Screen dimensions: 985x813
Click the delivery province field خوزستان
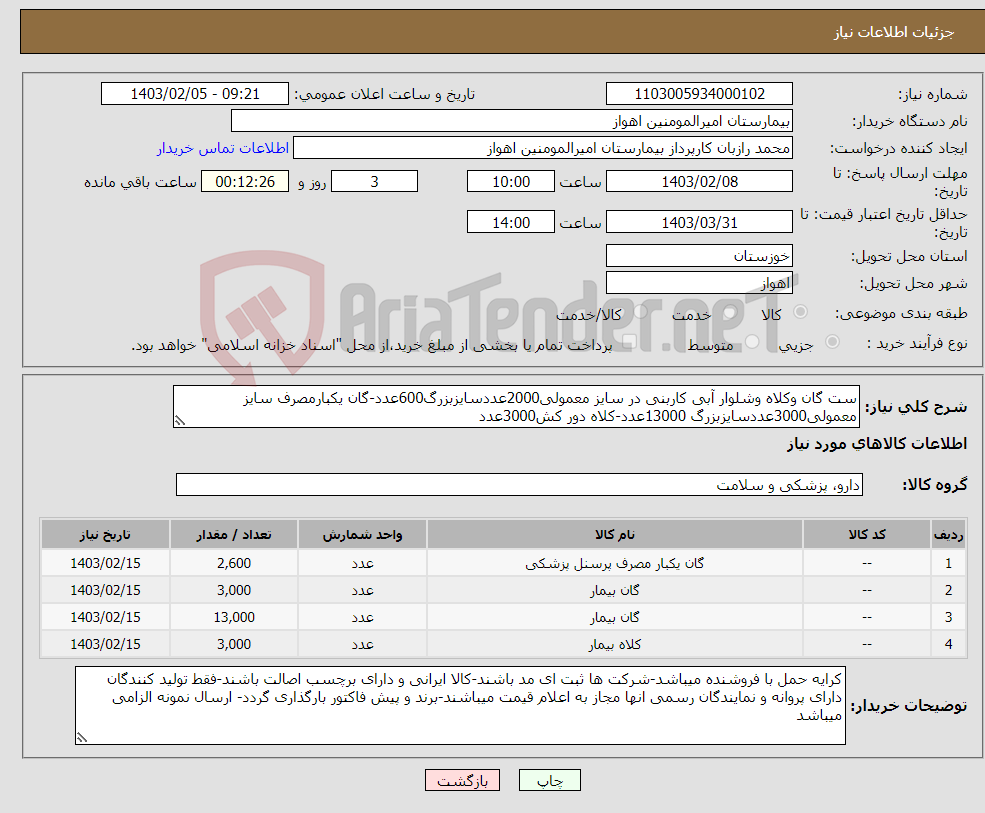[699, 256]
